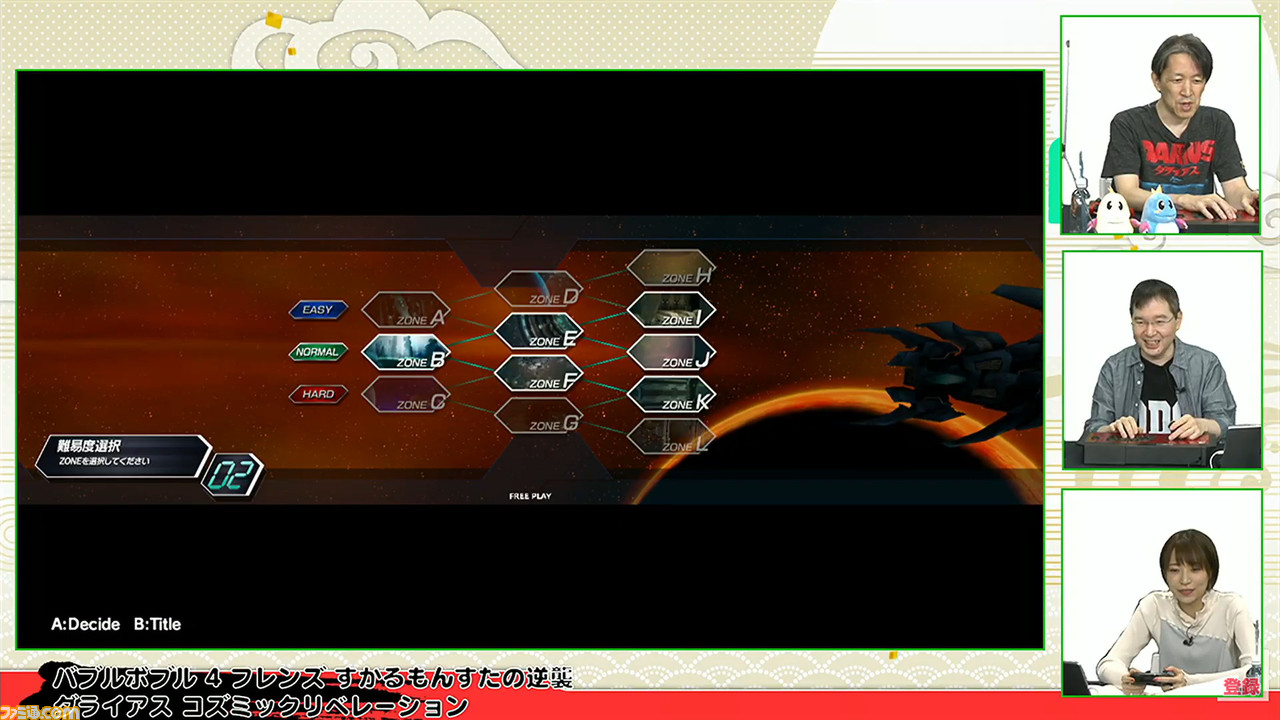Click the ダライアス コズミックリベレーション caption
Screen dimensions: 1280x720
tap(260, 706)
